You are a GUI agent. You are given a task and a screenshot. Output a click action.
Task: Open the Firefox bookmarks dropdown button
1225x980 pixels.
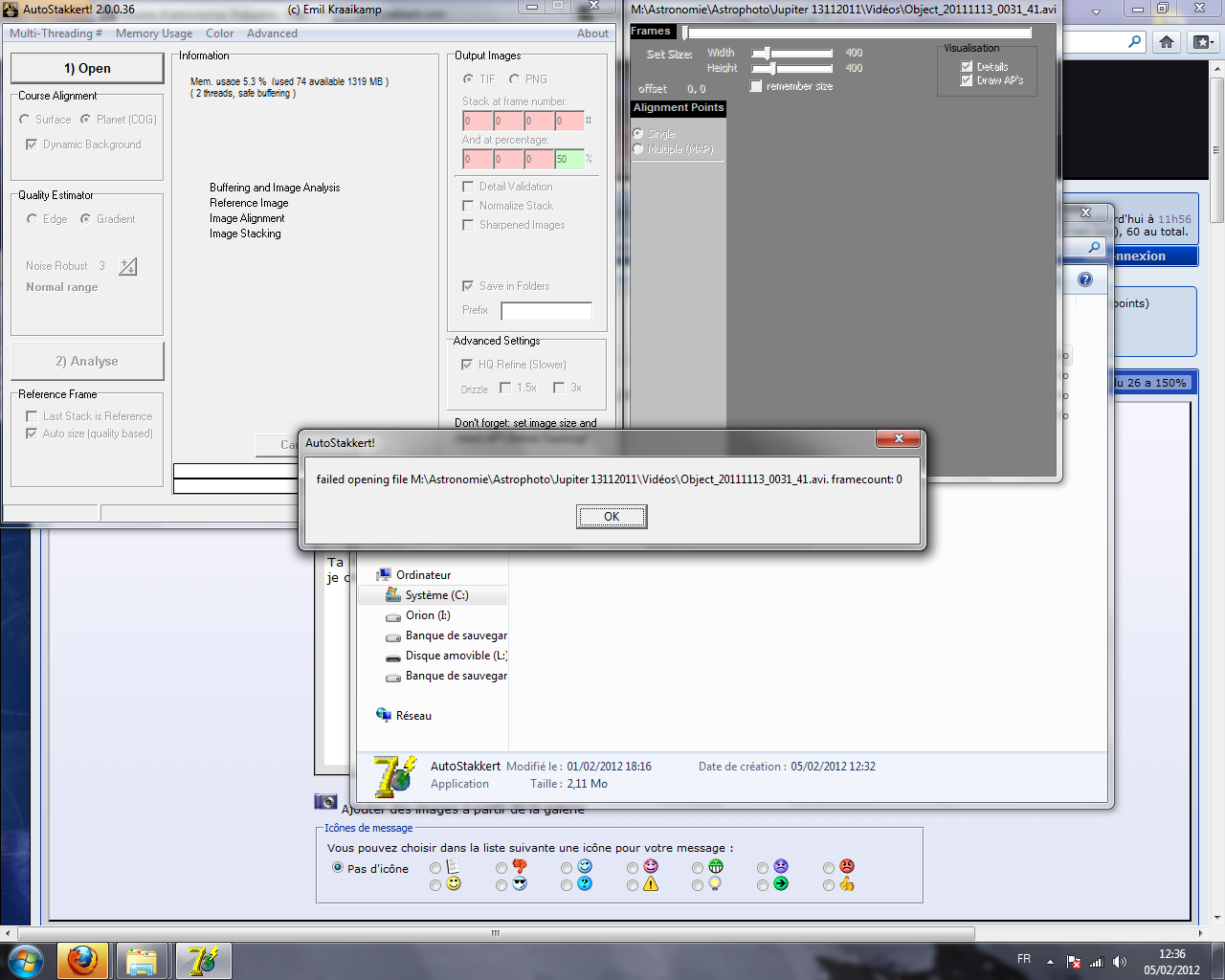pyautogui.click(x=1203, y=42)
